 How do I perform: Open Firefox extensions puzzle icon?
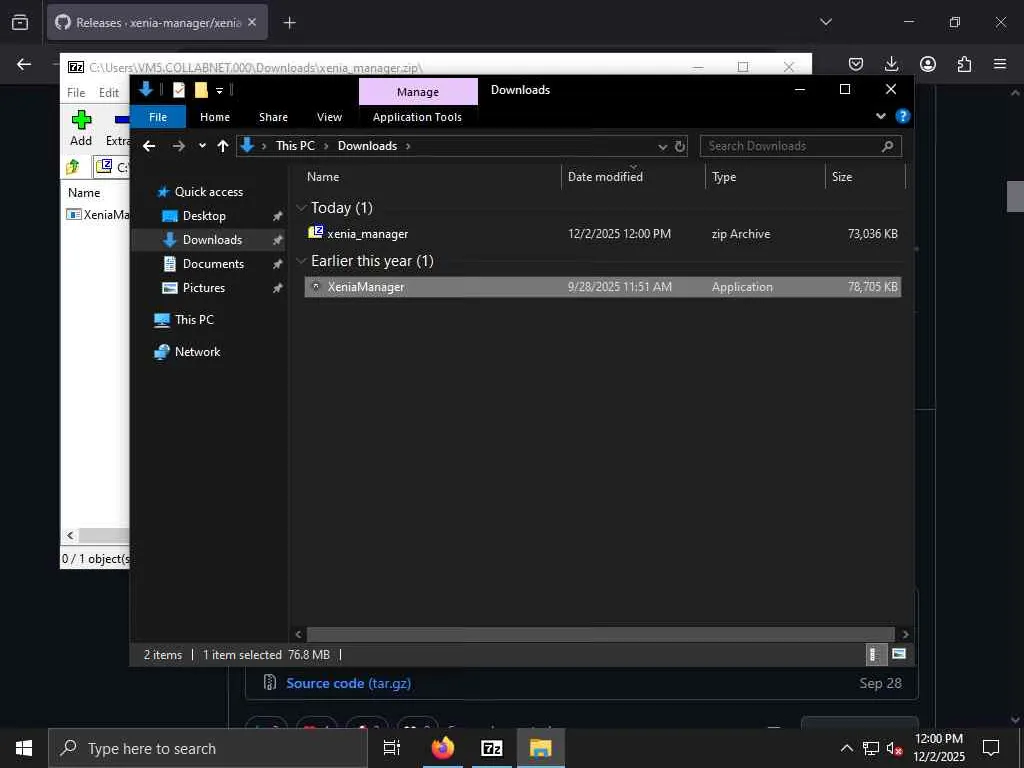tap(964, 63)
